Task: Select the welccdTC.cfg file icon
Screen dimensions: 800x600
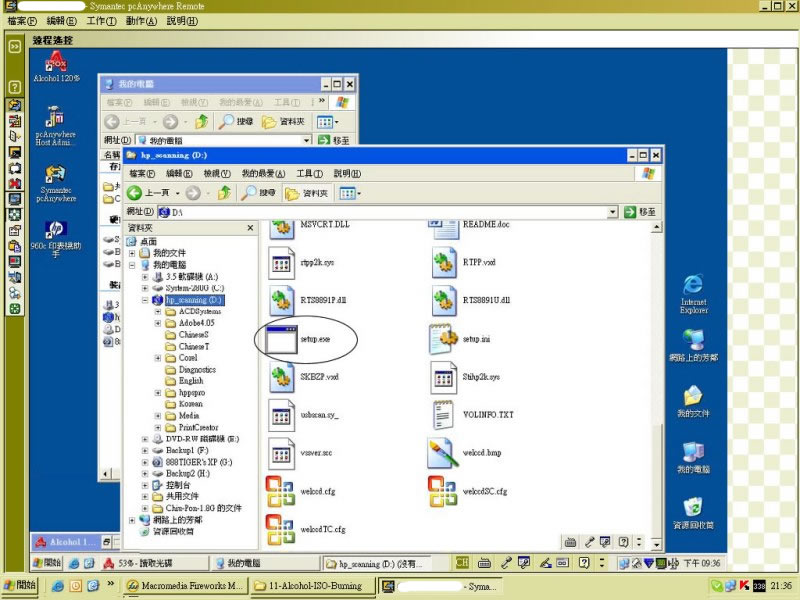Action: click(281, 529)
